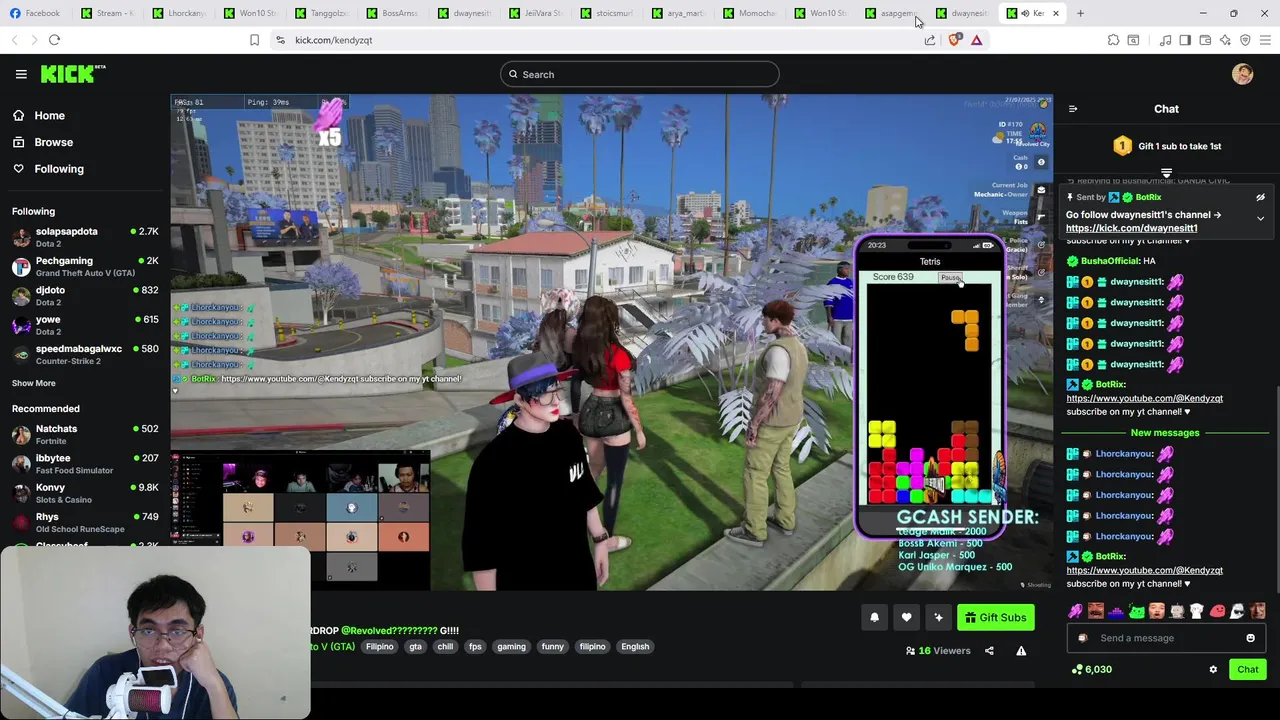Screen dimensions: 1280x720
Task: Select the gta tag
Action: pyautogui.click(x=415, y=647)
